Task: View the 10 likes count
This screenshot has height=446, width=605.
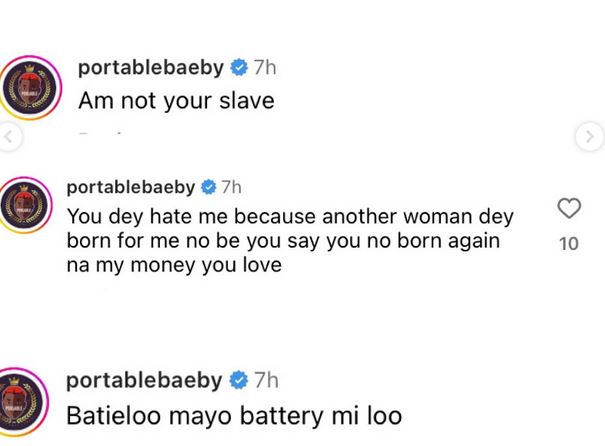Action: tap(568, 243)
